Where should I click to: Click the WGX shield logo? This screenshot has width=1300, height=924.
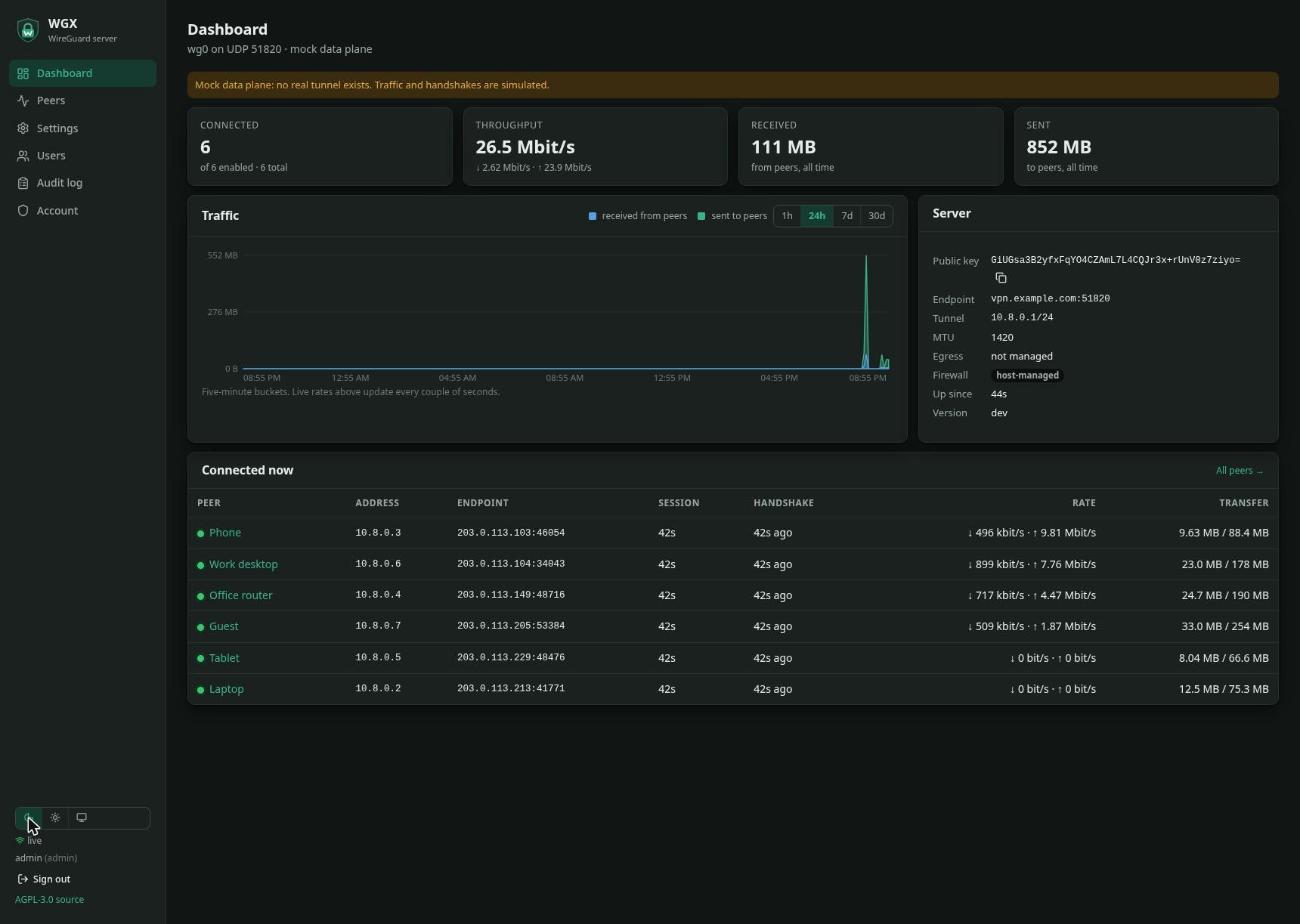click(x=28, y=30)
